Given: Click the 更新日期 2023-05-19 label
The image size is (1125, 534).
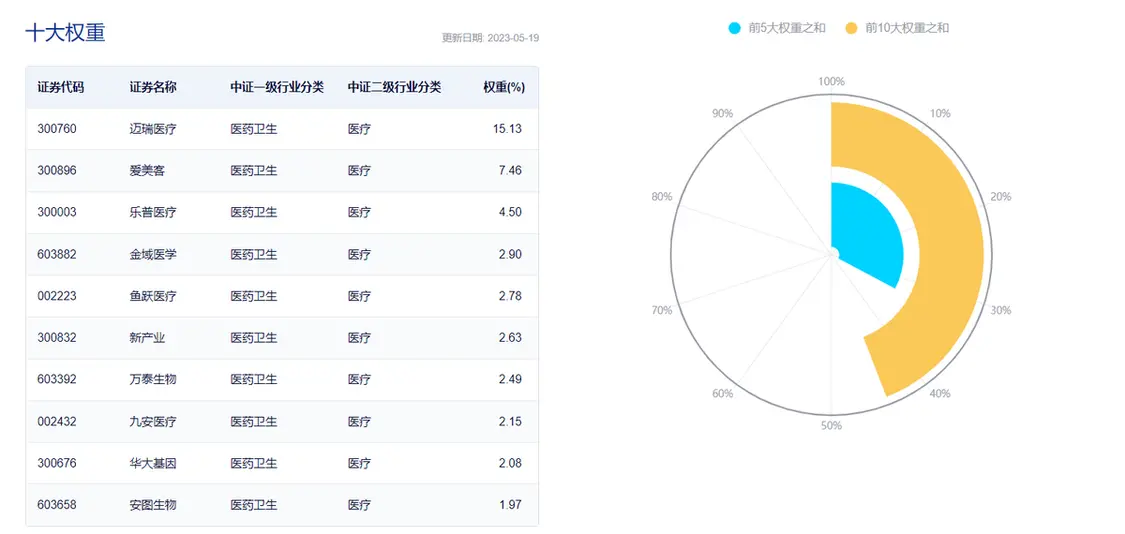Looking at the screenshot, I should 490,38.
